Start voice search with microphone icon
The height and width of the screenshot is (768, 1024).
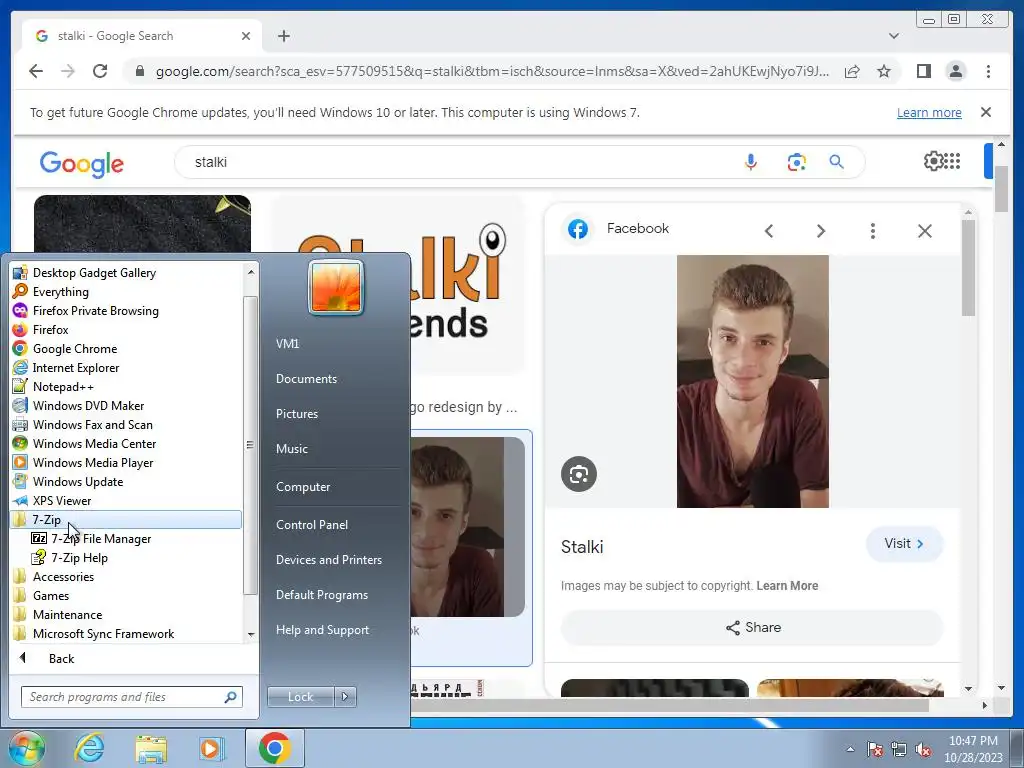coord(751,162)
